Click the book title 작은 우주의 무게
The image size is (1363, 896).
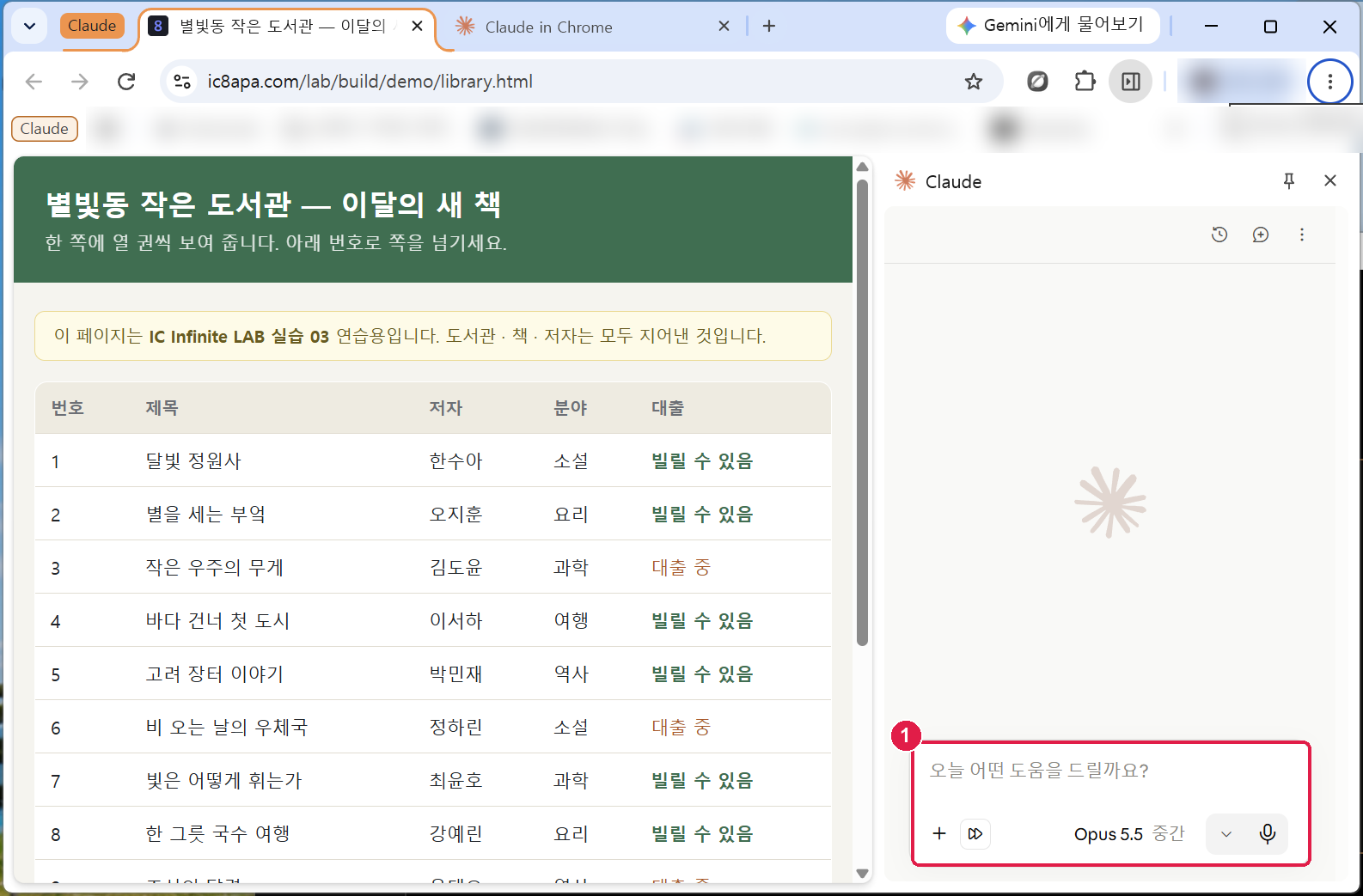(214, 568)
